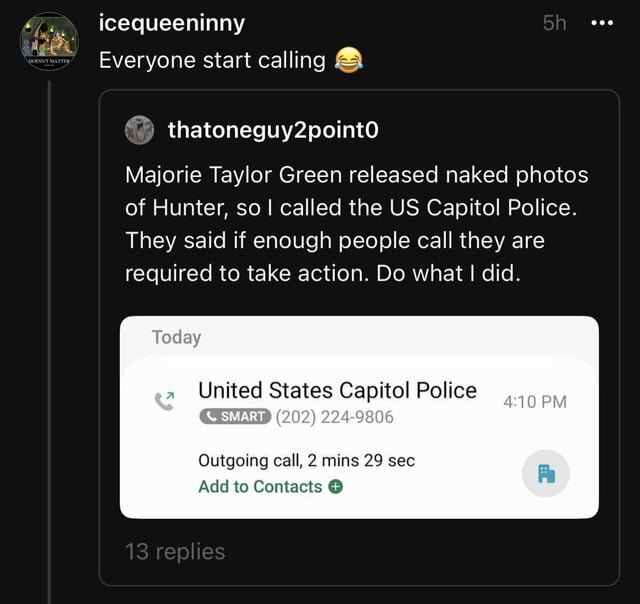
Task: Click the quoted post about Capitol Police
Action: pos(357,223)
